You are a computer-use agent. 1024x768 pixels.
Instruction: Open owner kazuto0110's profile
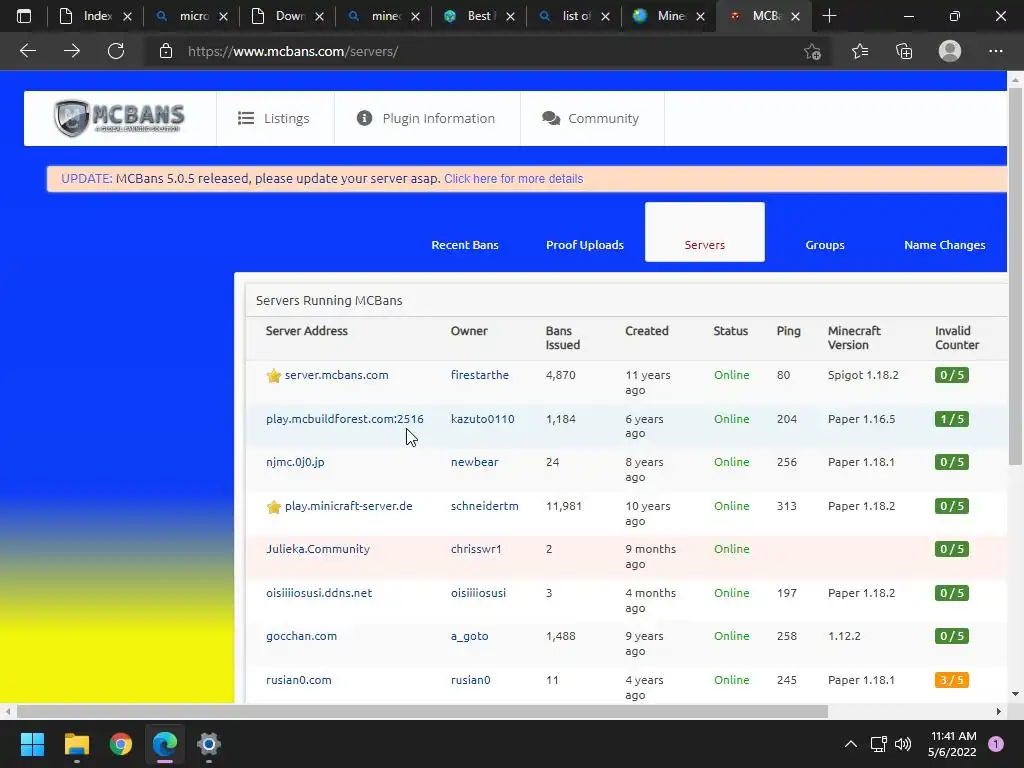click(483, 419)
